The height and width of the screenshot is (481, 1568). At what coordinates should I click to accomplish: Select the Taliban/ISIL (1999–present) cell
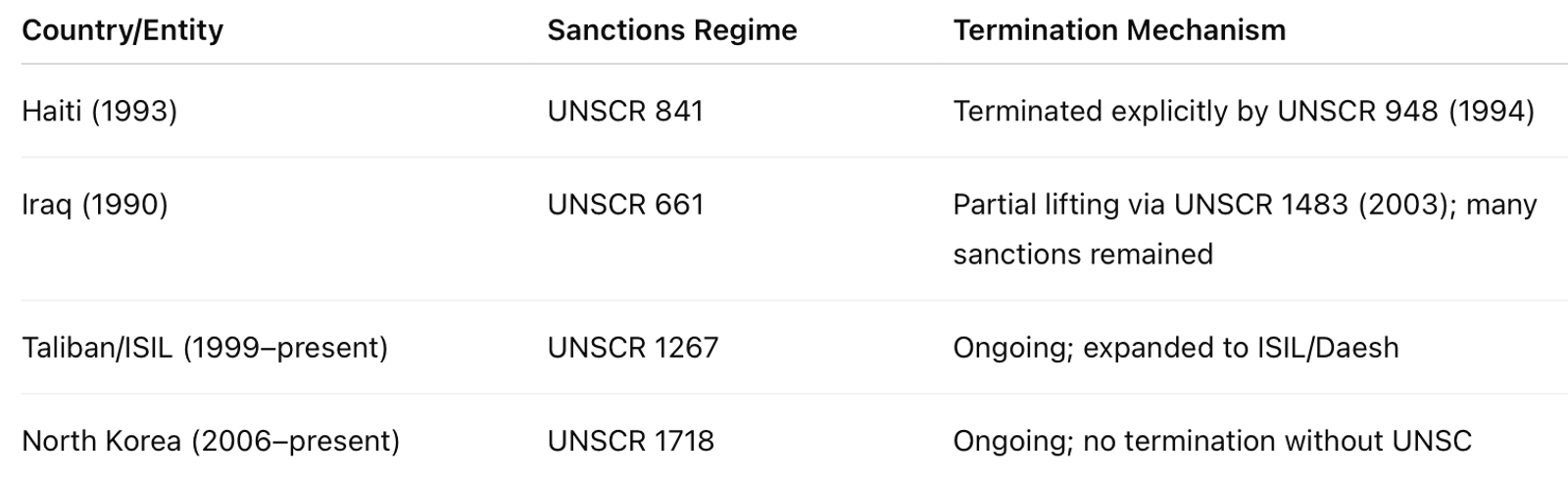pyautogui.click(x=205, y=348)
